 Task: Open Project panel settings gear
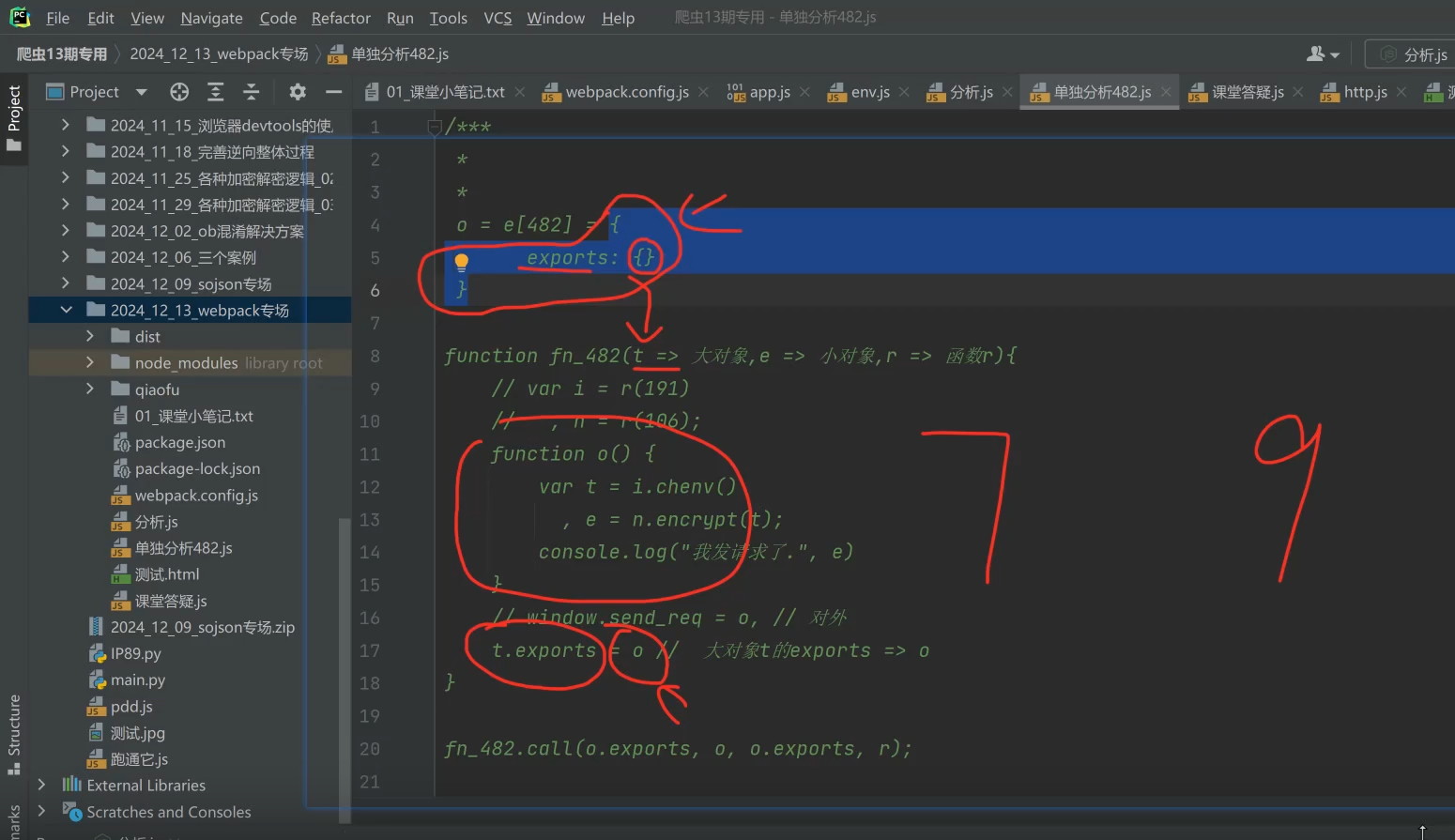tap(298, 91)
